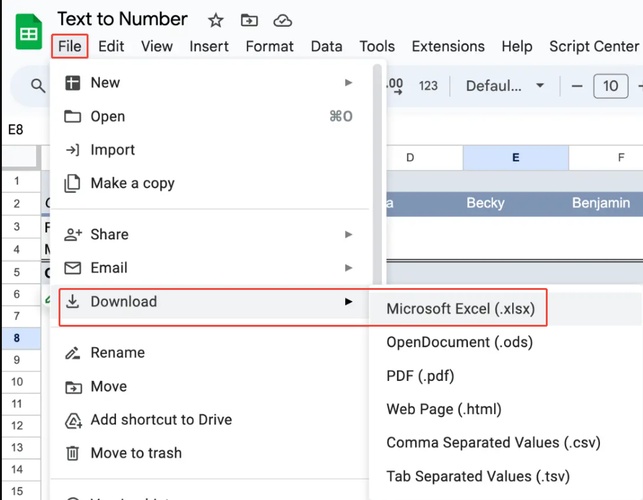Click the move-to-folder icon beside title
Image resolution: width=643 pixels, height=500 pixels.
249,20
